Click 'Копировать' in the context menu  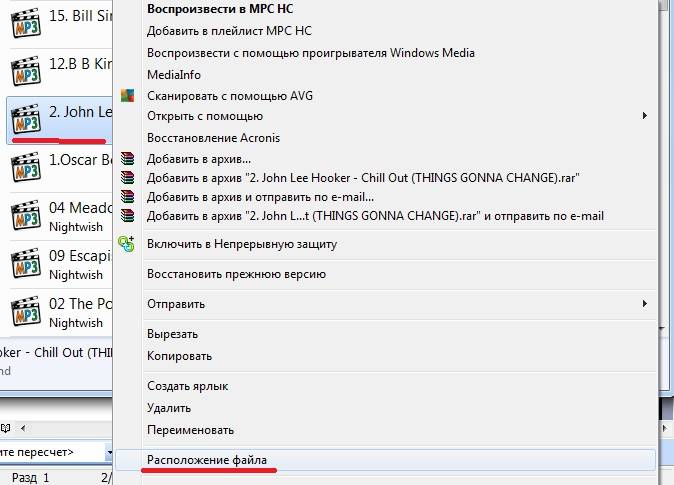click(x=179, y=355)
